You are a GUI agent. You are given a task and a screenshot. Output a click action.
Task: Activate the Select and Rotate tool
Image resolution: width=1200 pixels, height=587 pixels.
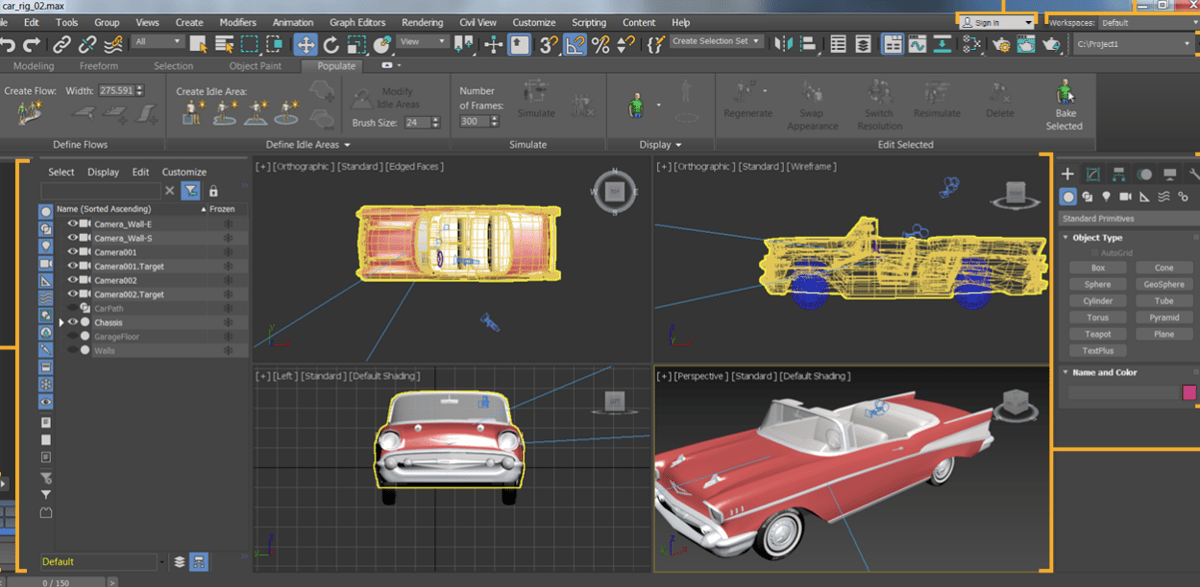coord(332,44)
